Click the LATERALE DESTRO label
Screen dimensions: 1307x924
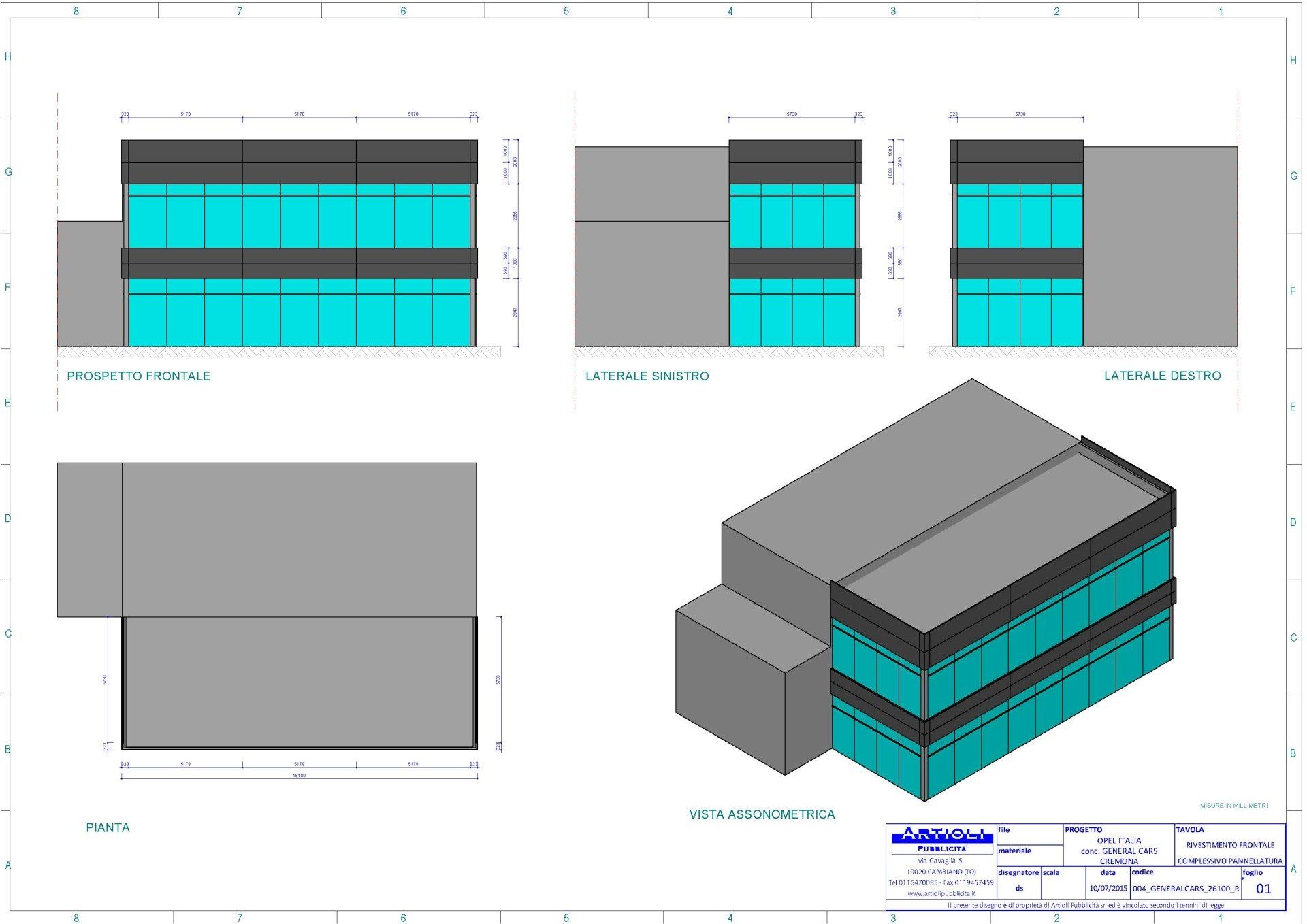pos(1162,376)
